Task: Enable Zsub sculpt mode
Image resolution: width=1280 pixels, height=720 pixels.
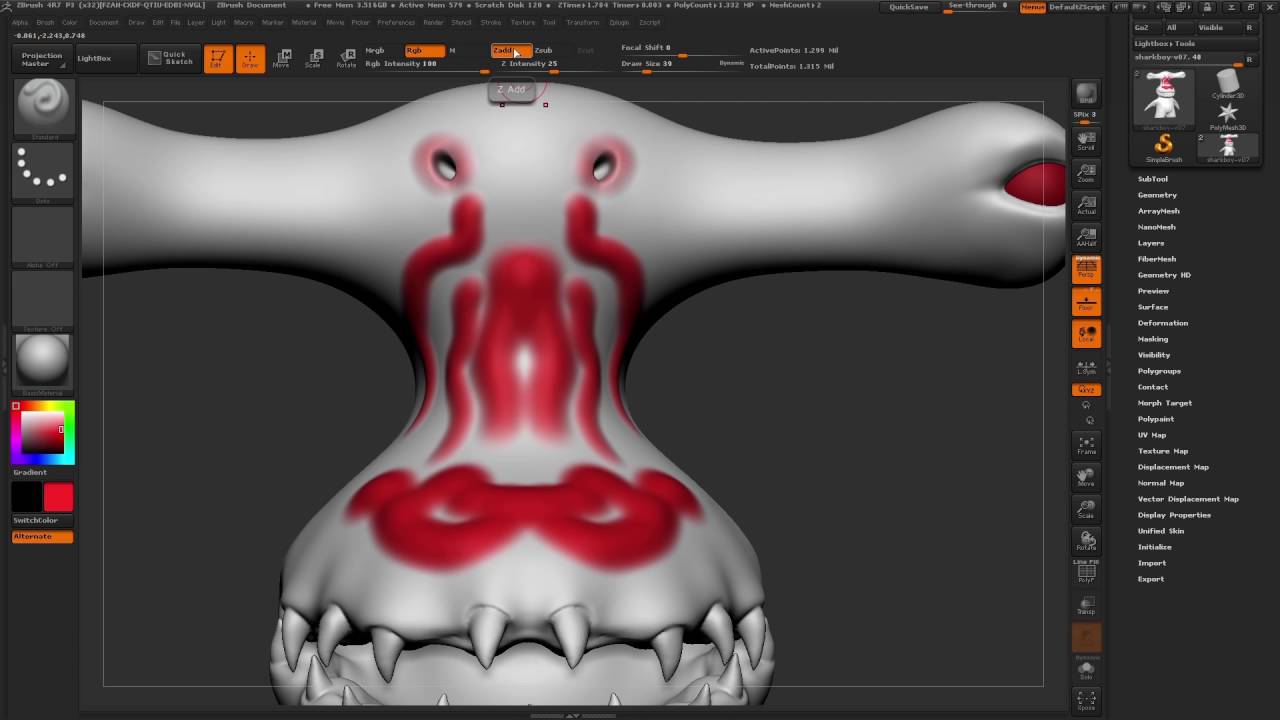Action: point(543,50)
